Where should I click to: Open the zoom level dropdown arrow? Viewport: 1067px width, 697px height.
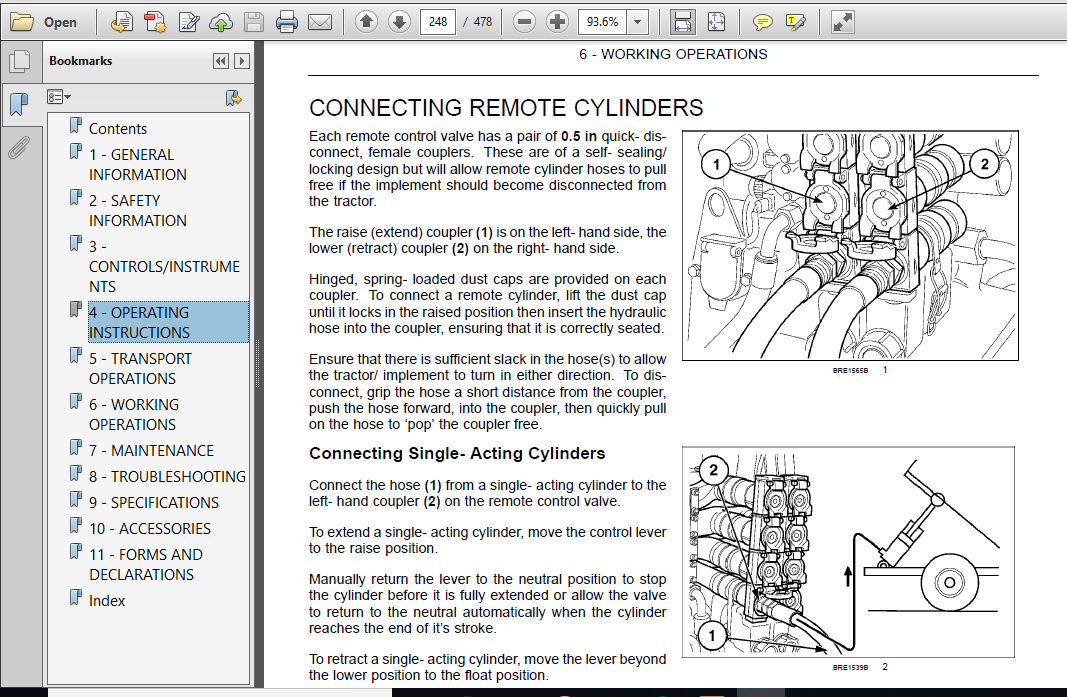638,22
